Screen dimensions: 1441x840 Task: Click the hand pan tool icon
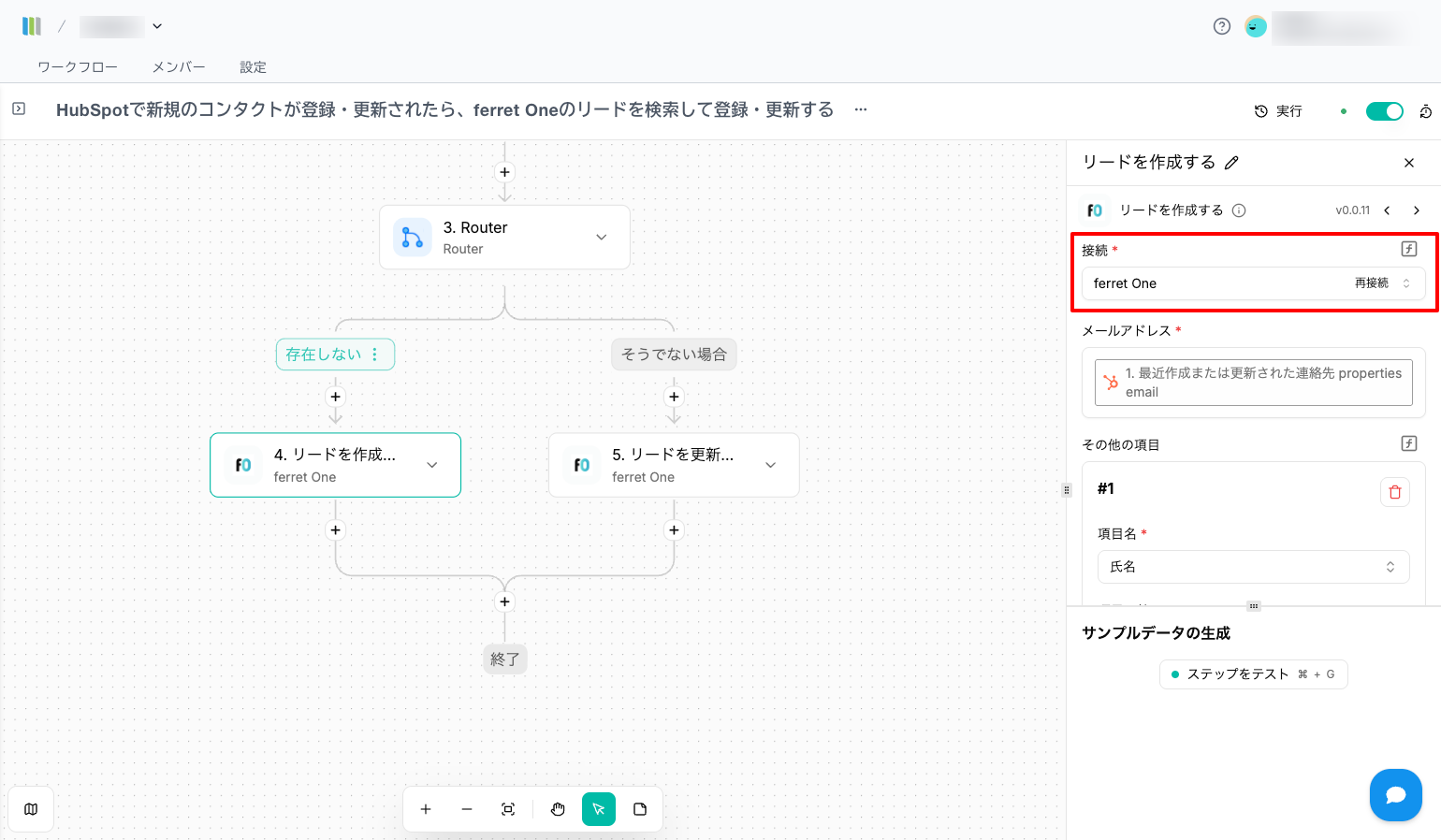tap(558, 809)
